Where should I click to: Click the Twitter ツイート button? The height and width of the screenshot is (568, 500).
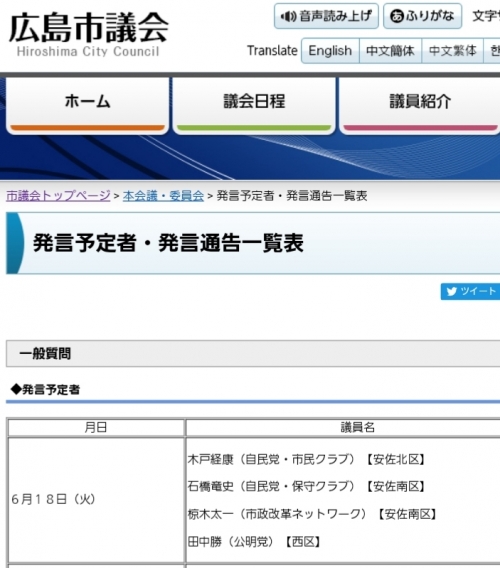(x=470, y=292)
